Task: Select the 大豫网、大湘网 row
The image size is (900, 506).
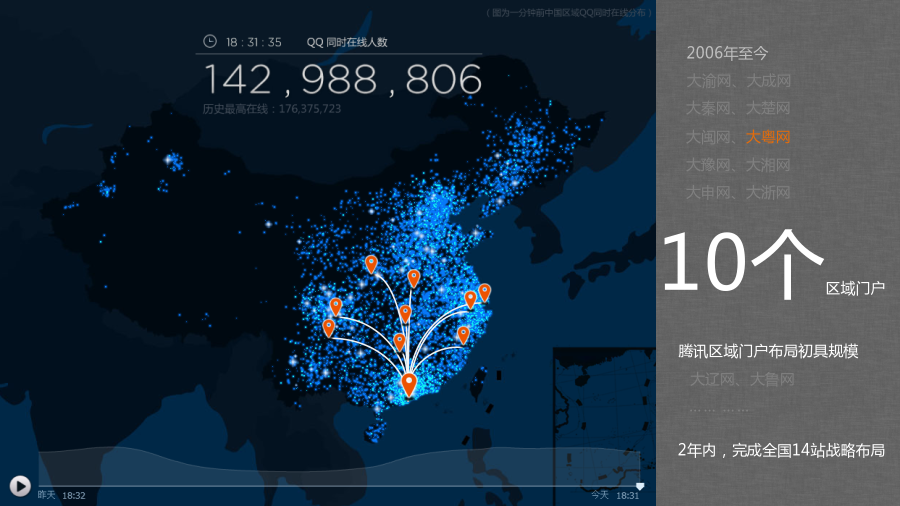Action: [x=738, y=165]
